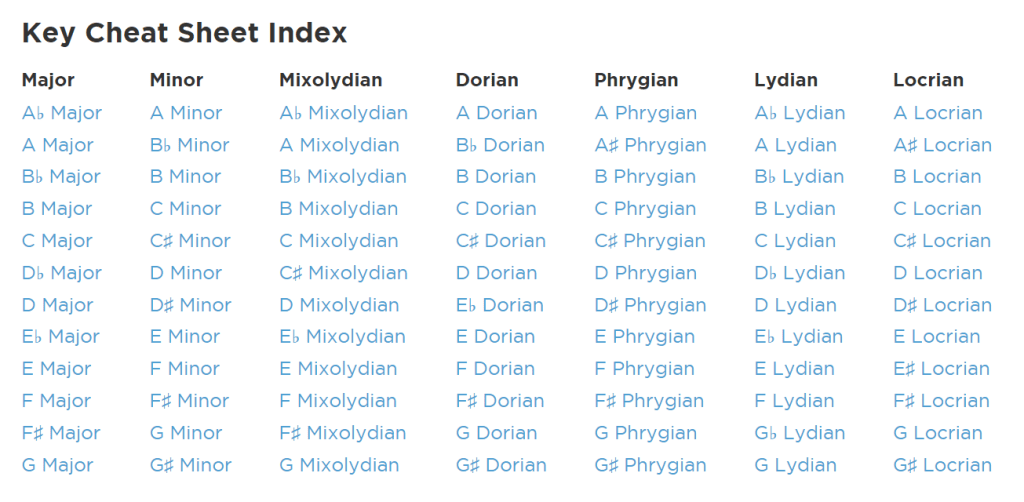
Task: Click the A♭ Mixolydian link
Action: (x=343, y=113)
